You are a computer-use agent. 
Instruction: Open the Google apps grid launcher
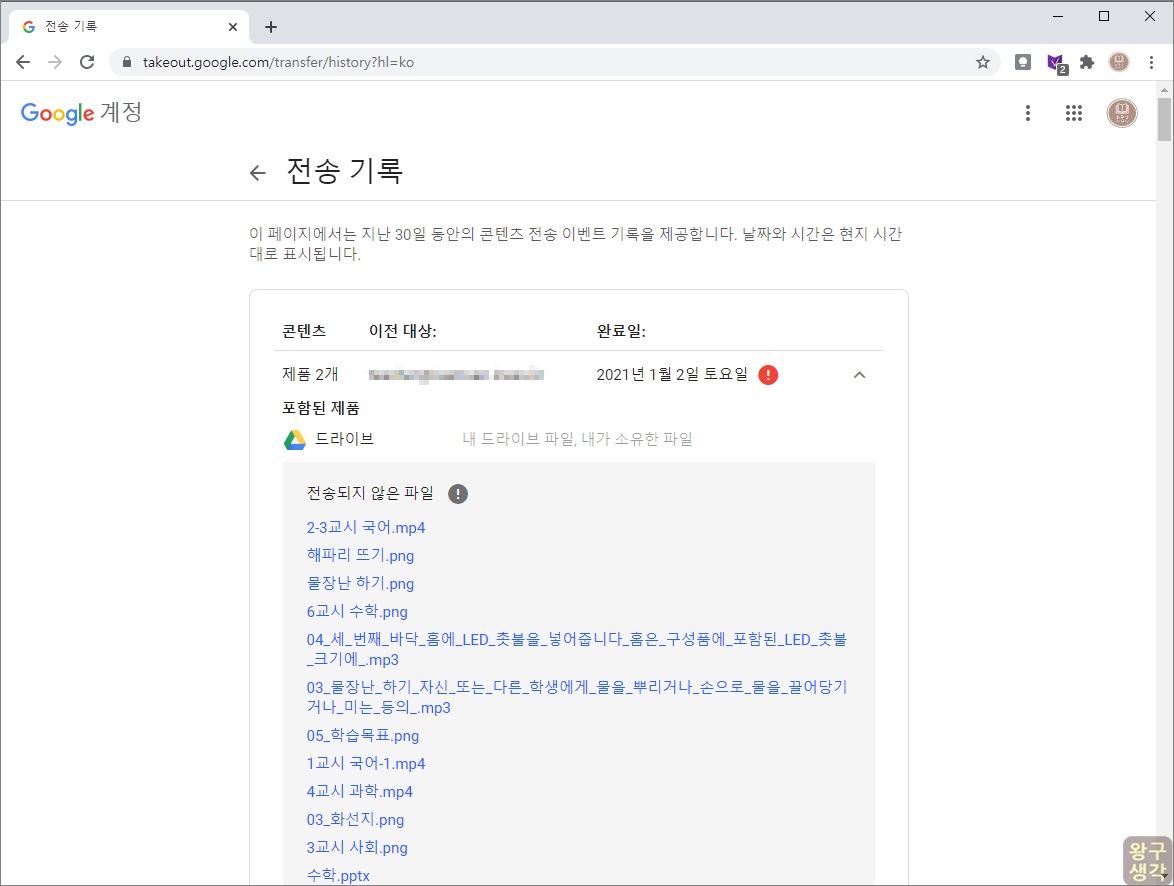pyautogui.click(x=1074, y=113)
